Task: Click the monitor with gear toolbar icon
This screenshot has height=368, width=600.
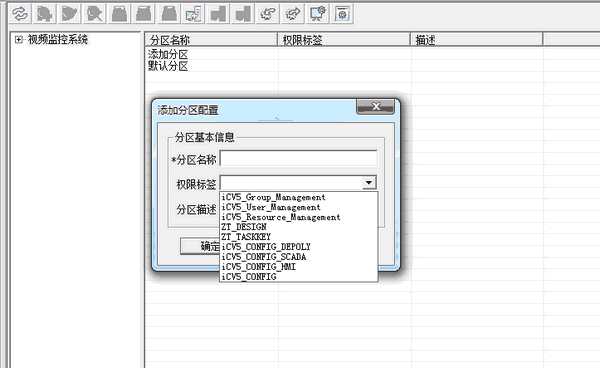Action: tap(317, 14)
